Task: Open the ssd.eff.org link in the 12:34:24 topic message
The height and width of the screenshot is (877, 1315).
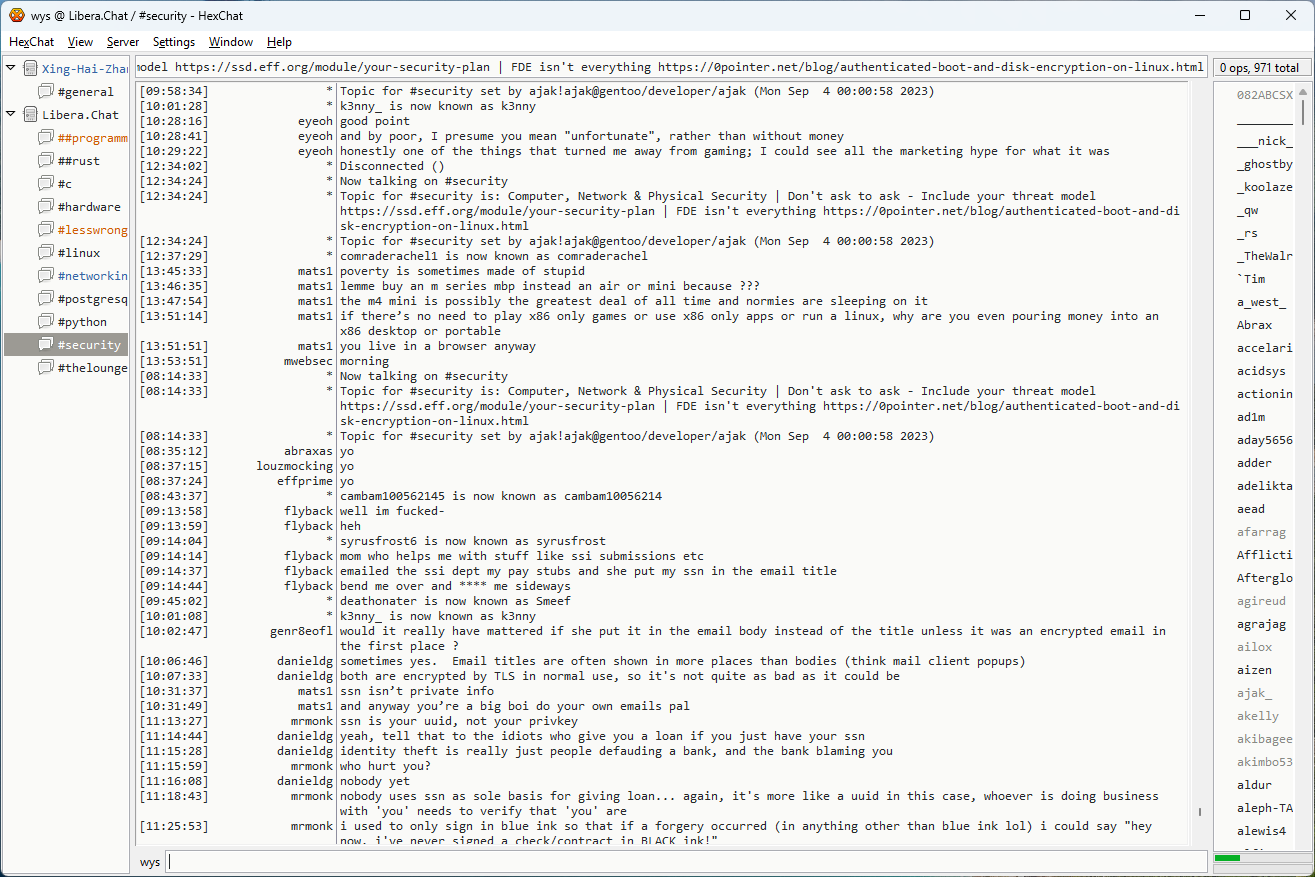Action: tap(497, 212)
